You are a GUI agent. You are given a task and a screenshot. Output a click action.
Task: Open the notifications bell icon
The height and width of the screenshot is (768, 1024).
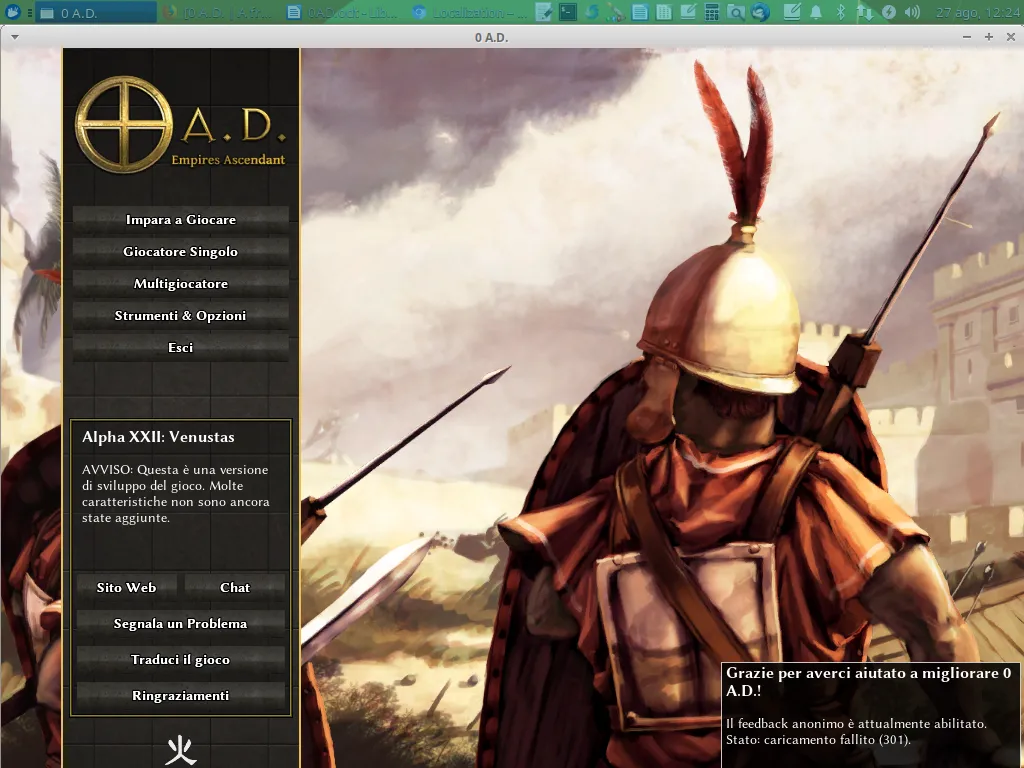(x=816, y=12)
